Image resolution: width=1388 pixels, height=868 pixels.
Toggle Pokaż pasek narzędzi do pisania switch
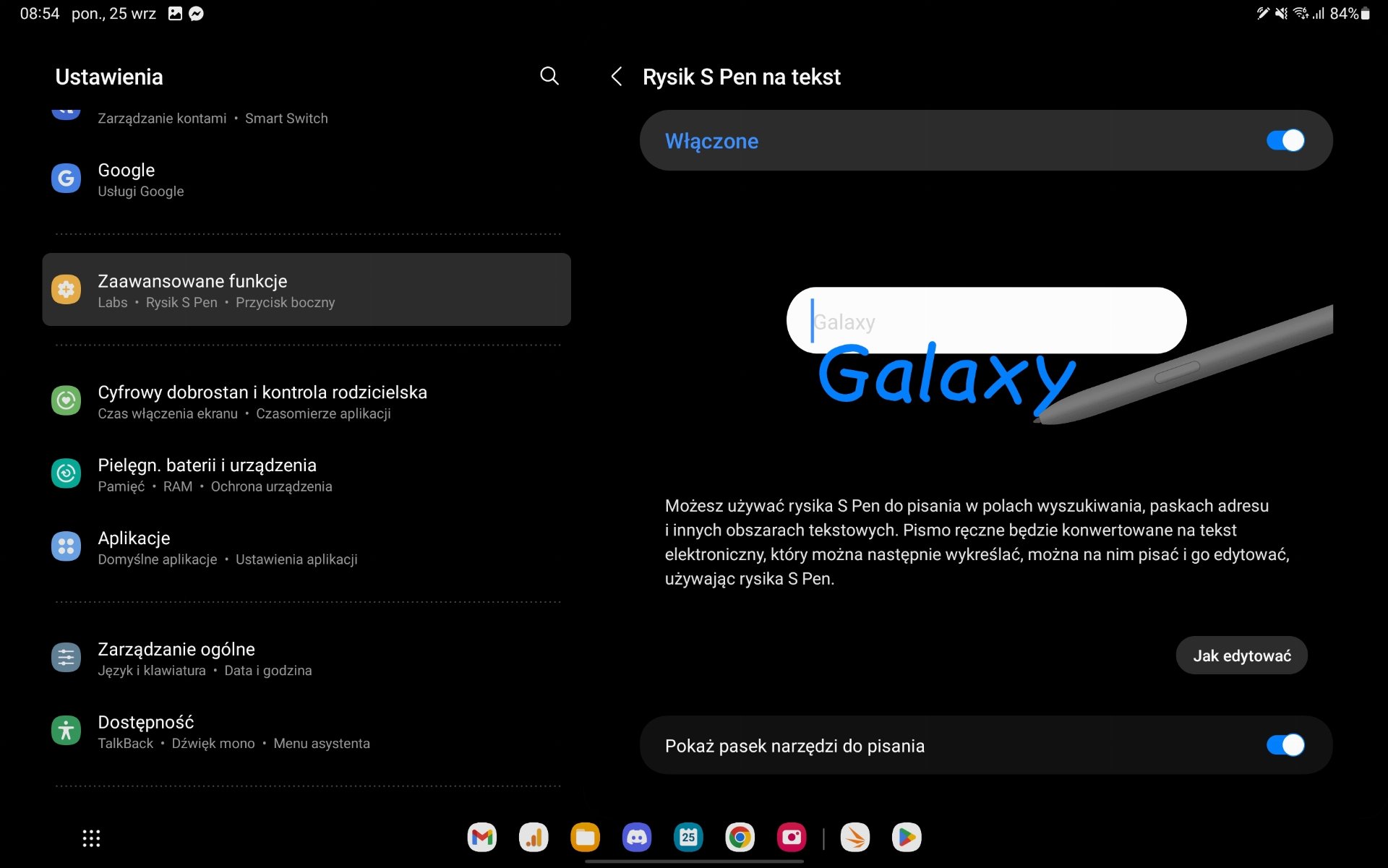coord(1285,745)
